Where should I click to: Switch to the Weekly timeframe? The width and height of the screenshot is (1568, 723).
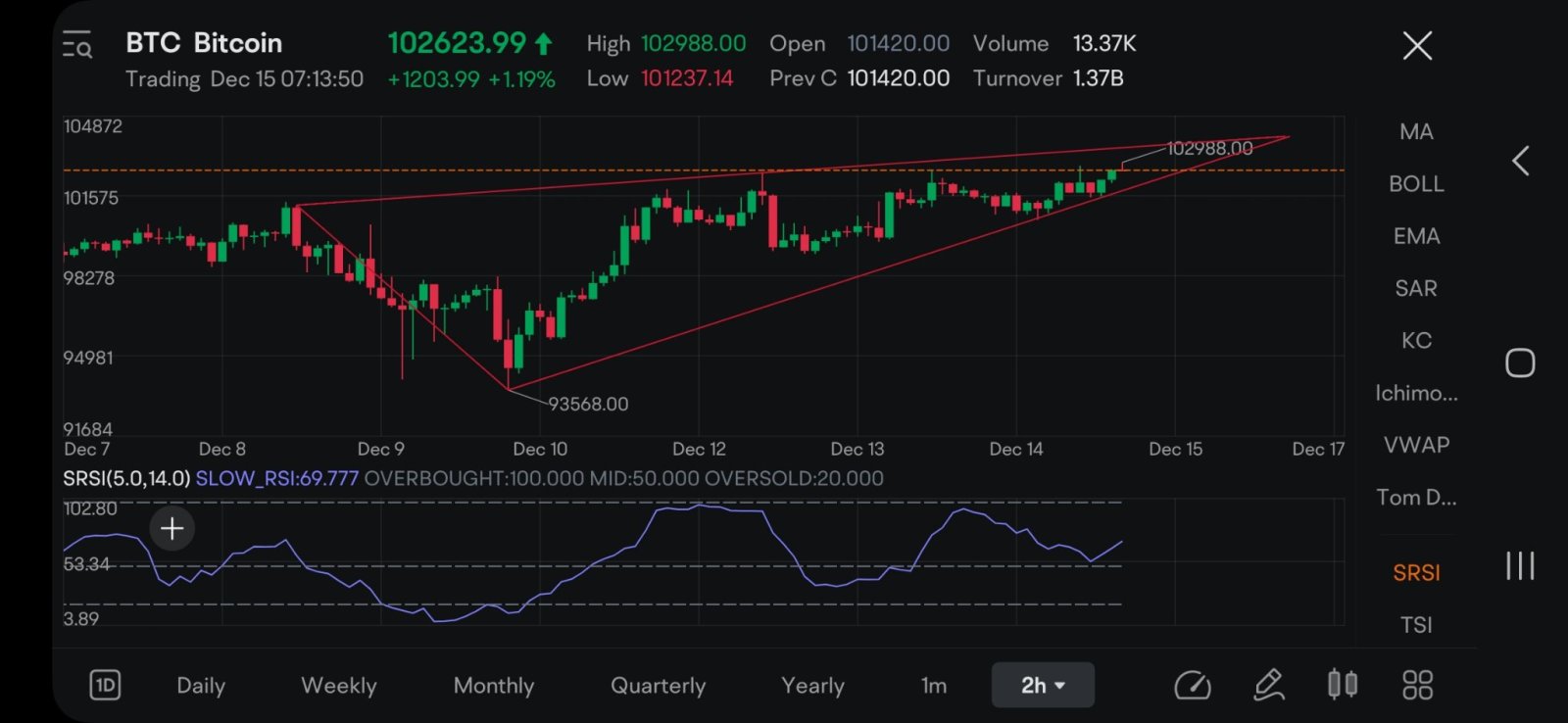[x=339, y=686]
